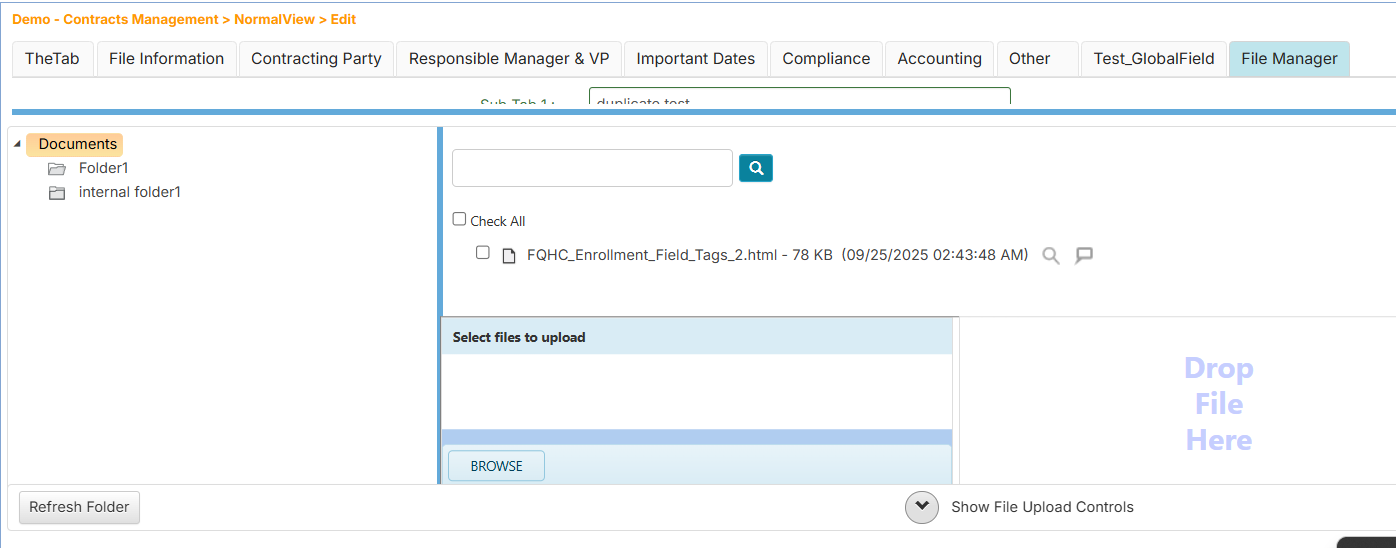Click the Show File Upload Controls label

click(x=1042, y=507)
